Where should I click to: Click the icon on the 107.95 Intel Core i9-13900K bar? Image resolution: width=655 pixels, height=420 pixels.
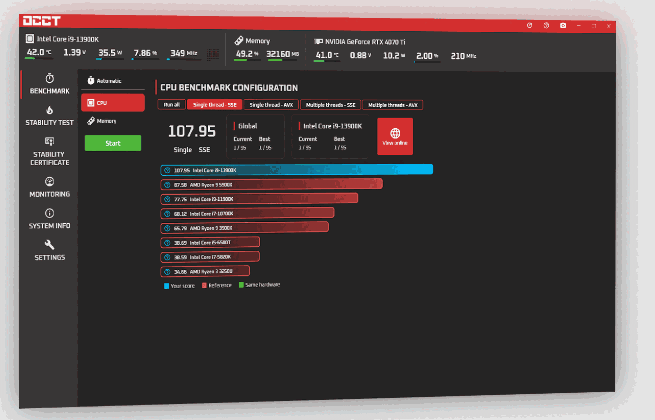click(x=167, y=170)
